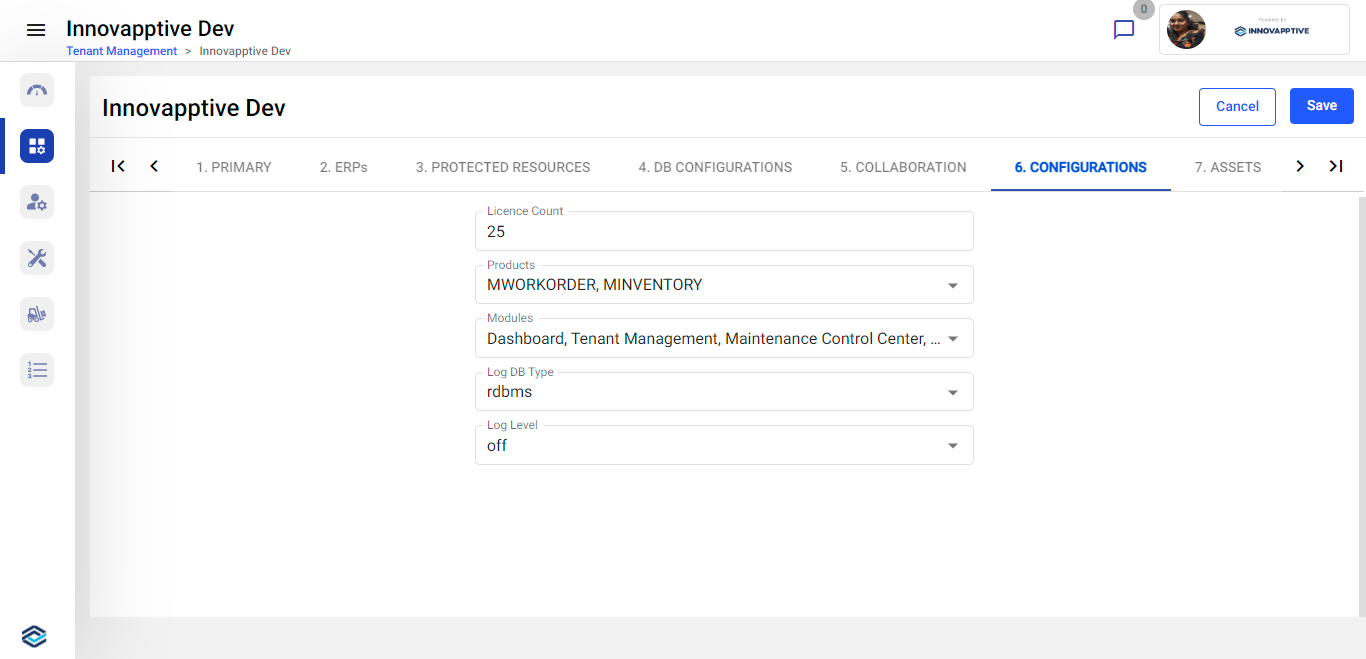
Task: Select the 6. CONFIGURATIONS tab
Action: coord(1081,167)
